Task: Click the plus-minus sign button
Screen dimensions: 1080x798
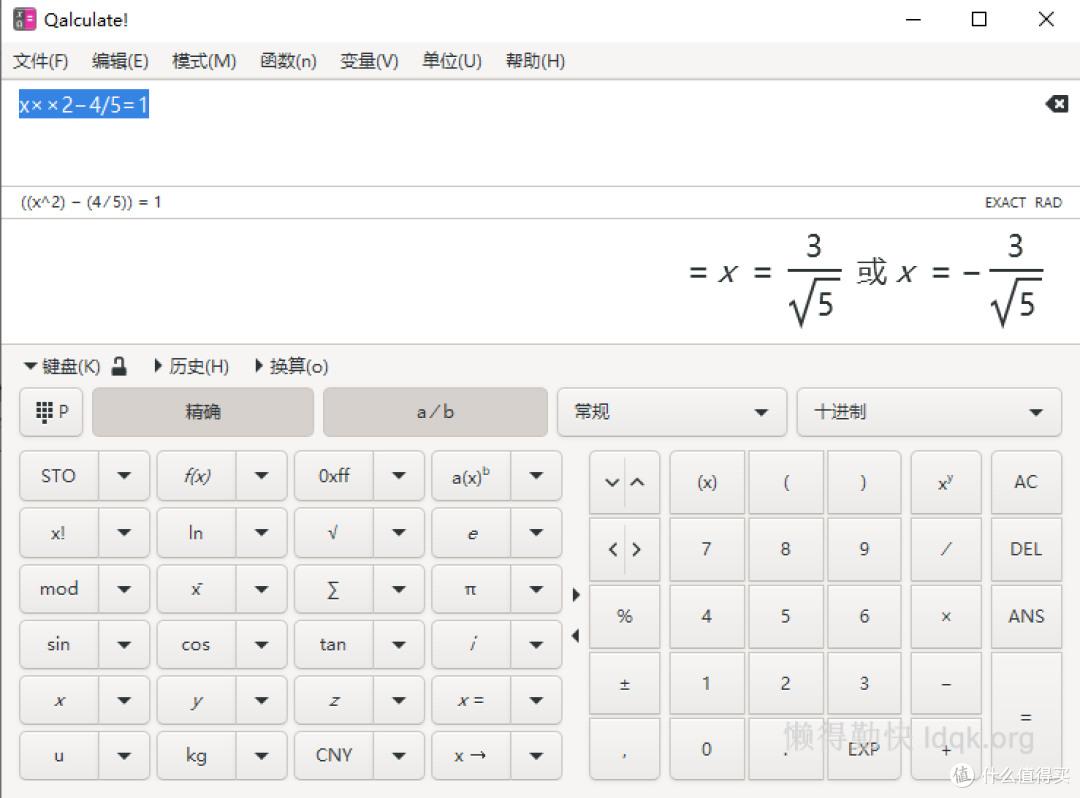Action: 625,684
